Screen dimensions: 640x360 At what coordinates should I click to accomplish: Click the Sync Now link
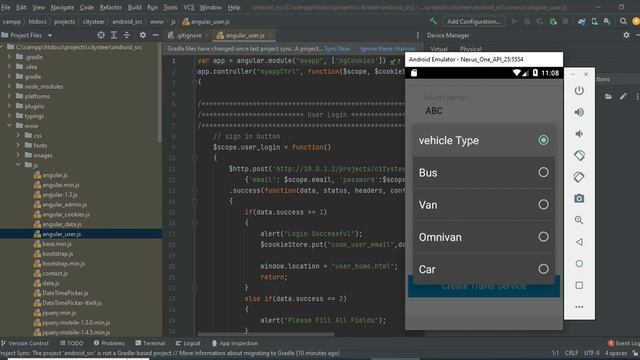[x=337, y=49]
